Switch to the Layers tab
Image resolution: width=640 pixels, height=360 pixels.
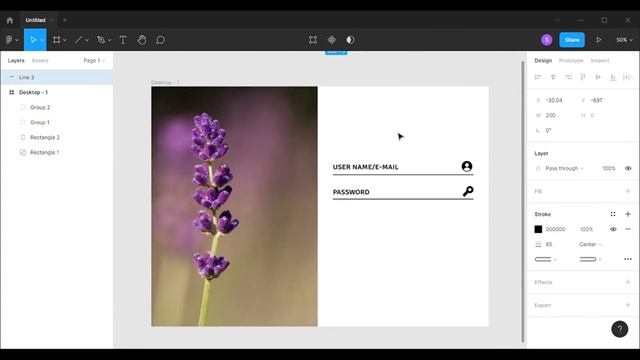[16, 60]
